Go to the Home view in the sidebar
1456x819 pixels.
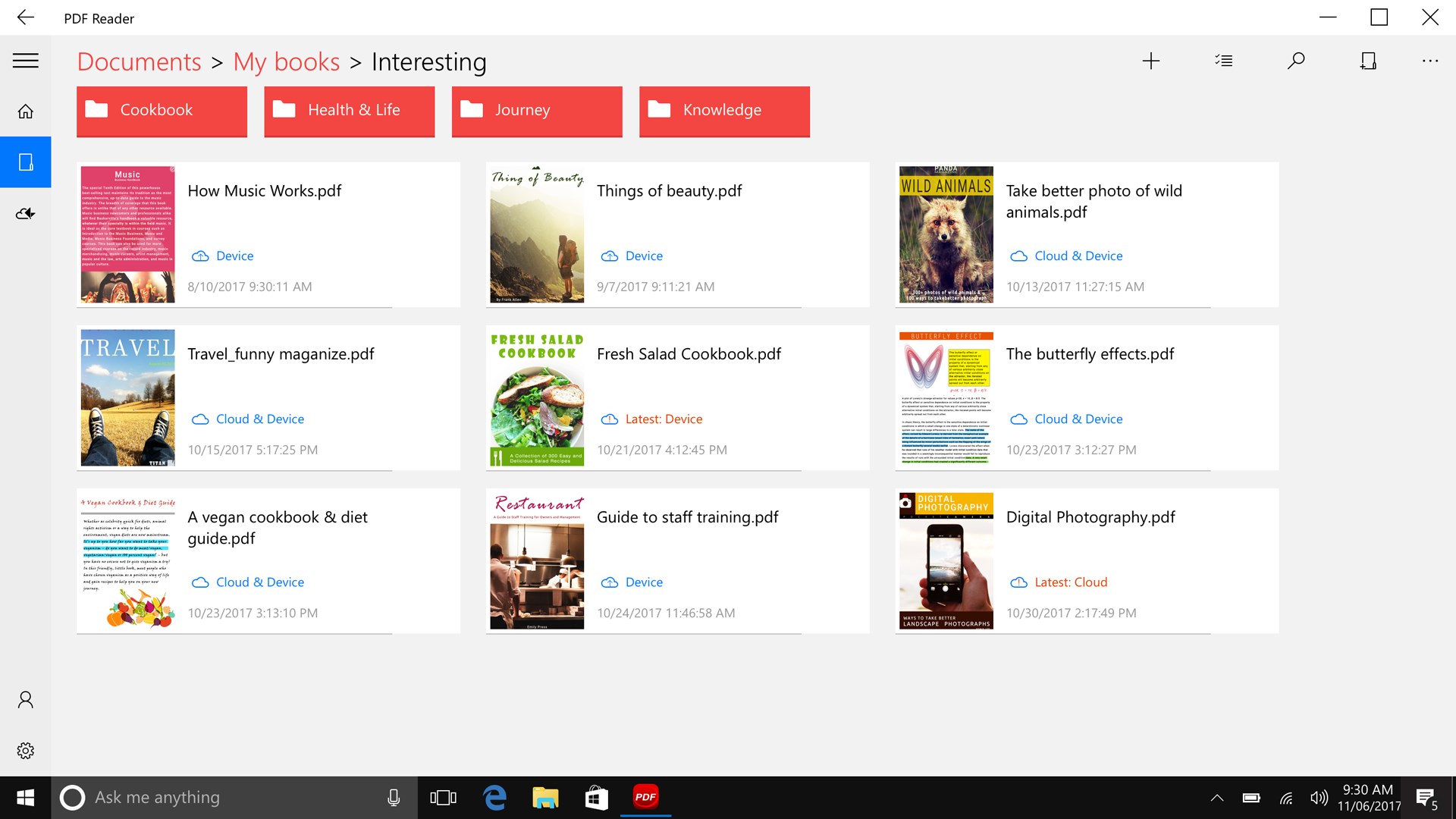pos(25,111)
